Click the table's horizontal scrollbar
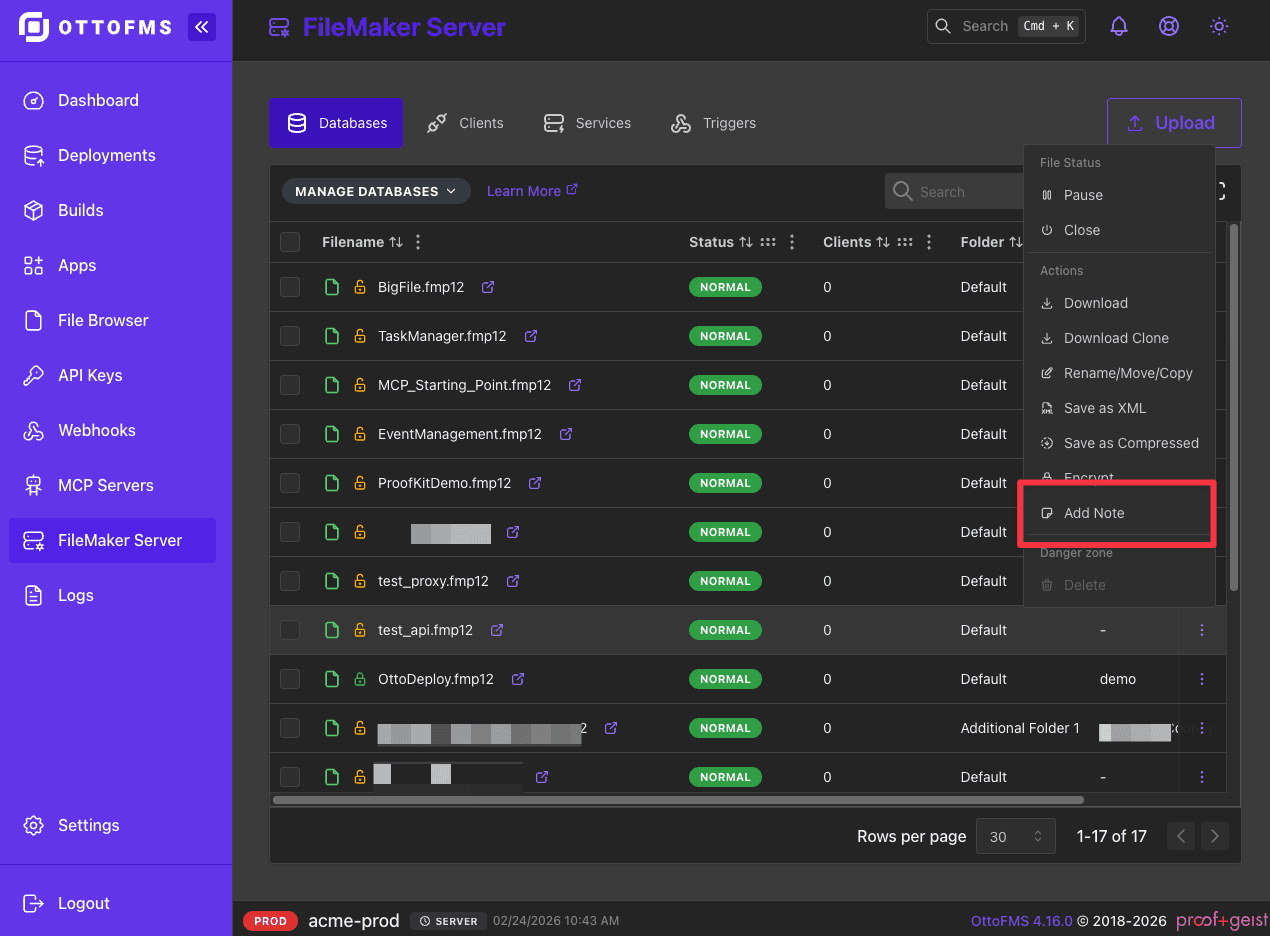Screen dimensions: 1270x936 pos(678,800)
